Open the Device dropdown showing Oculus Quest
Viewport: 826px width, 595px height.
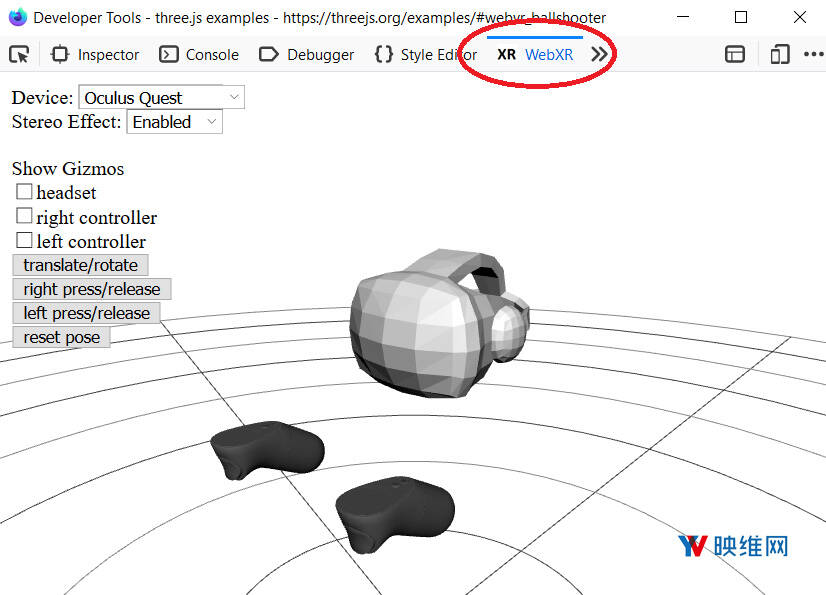161,97
